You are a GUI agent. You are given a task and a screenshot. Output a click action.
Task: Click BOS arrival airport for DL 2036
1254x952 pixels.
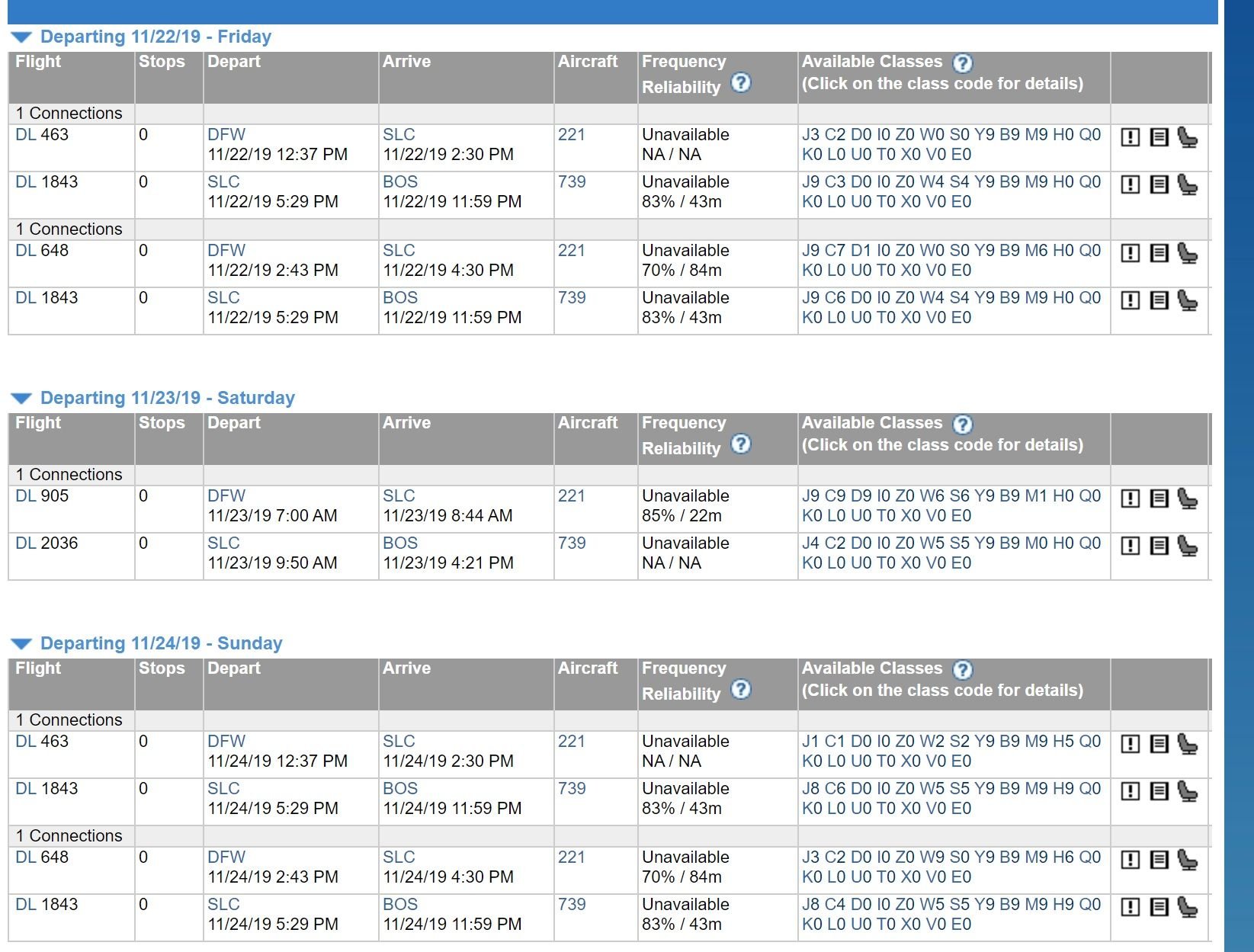click(400, 543)
